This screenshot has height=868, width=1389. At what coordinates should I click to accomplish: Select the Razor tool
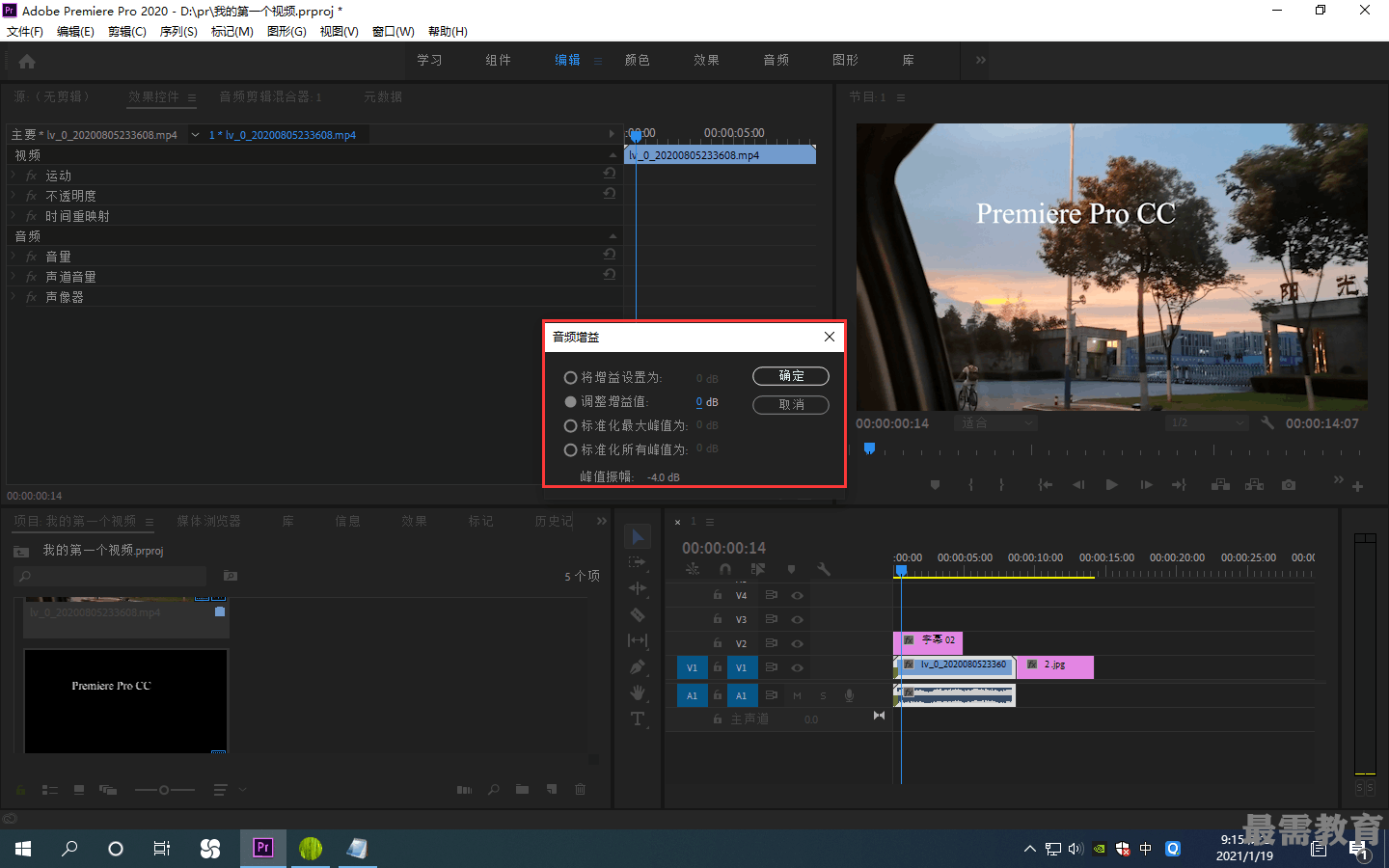(637, 614)
